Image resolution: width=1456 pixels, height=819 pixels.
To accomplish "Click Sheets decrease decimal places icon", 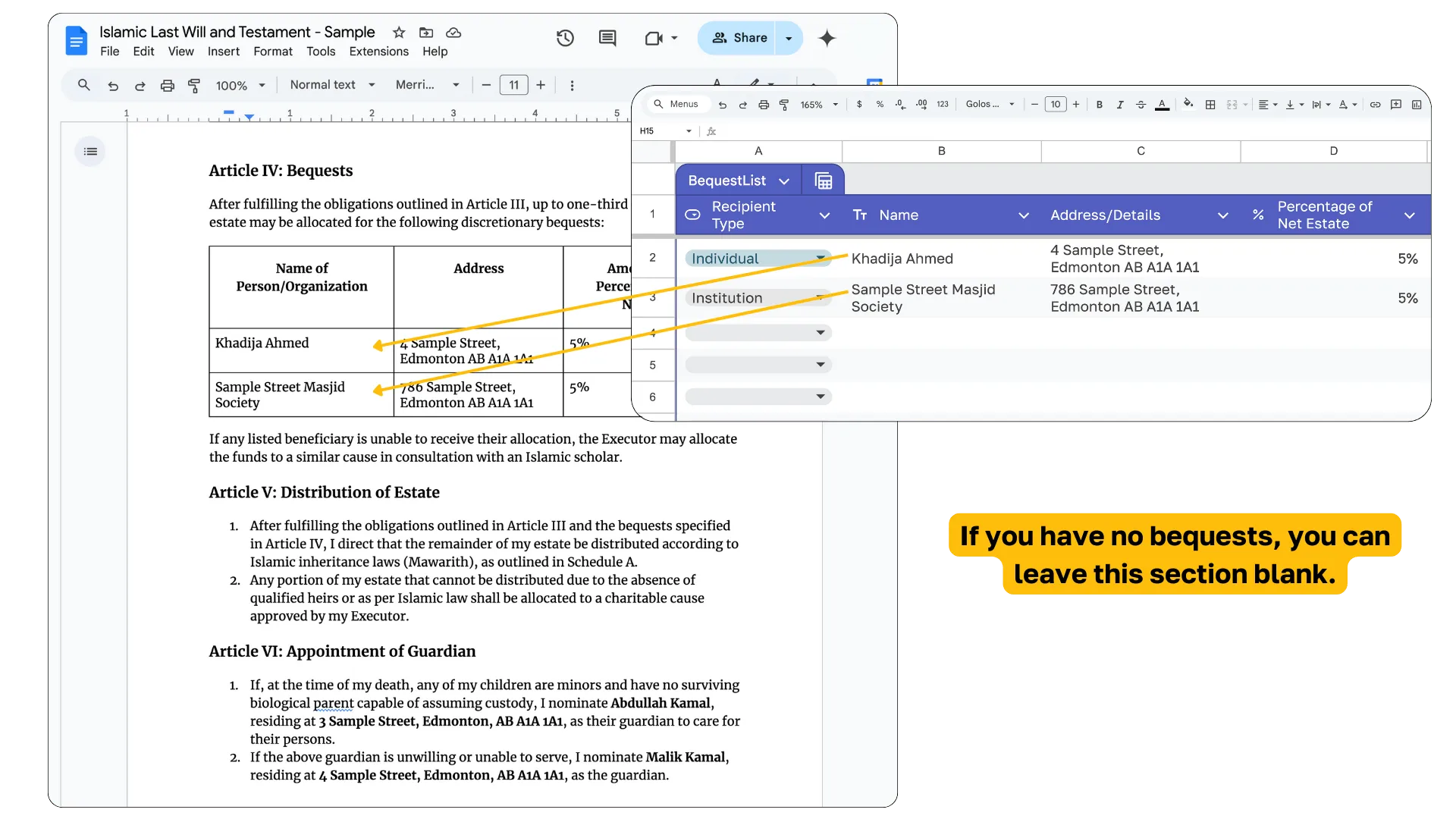I will click(x=900, y=105).
